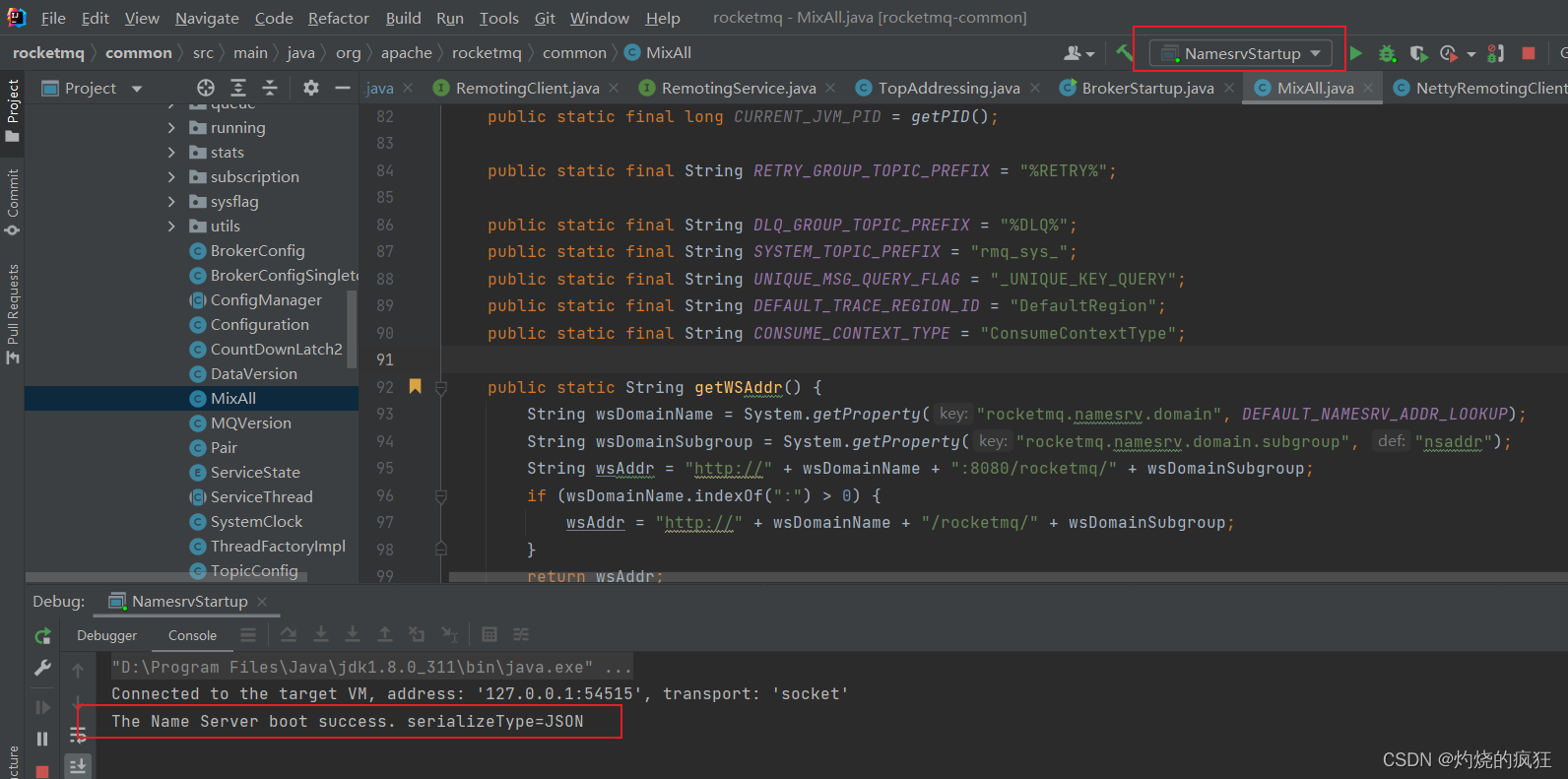Click the Project tree horizontal scrollbar
This screenshot has height=779, width=1568.
pos(165,577)
